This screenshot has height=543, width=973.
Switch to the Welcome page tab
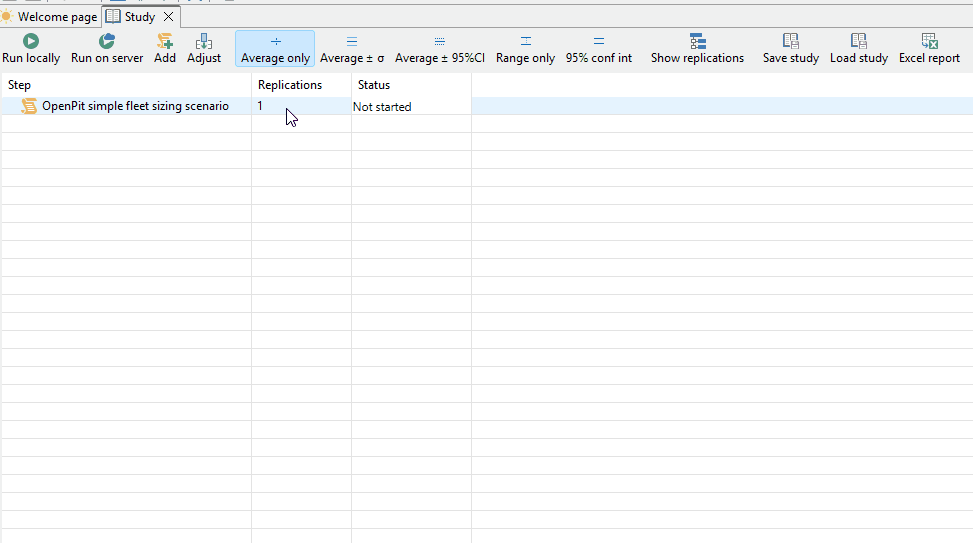pyautogui.click(x=50, y=17)
